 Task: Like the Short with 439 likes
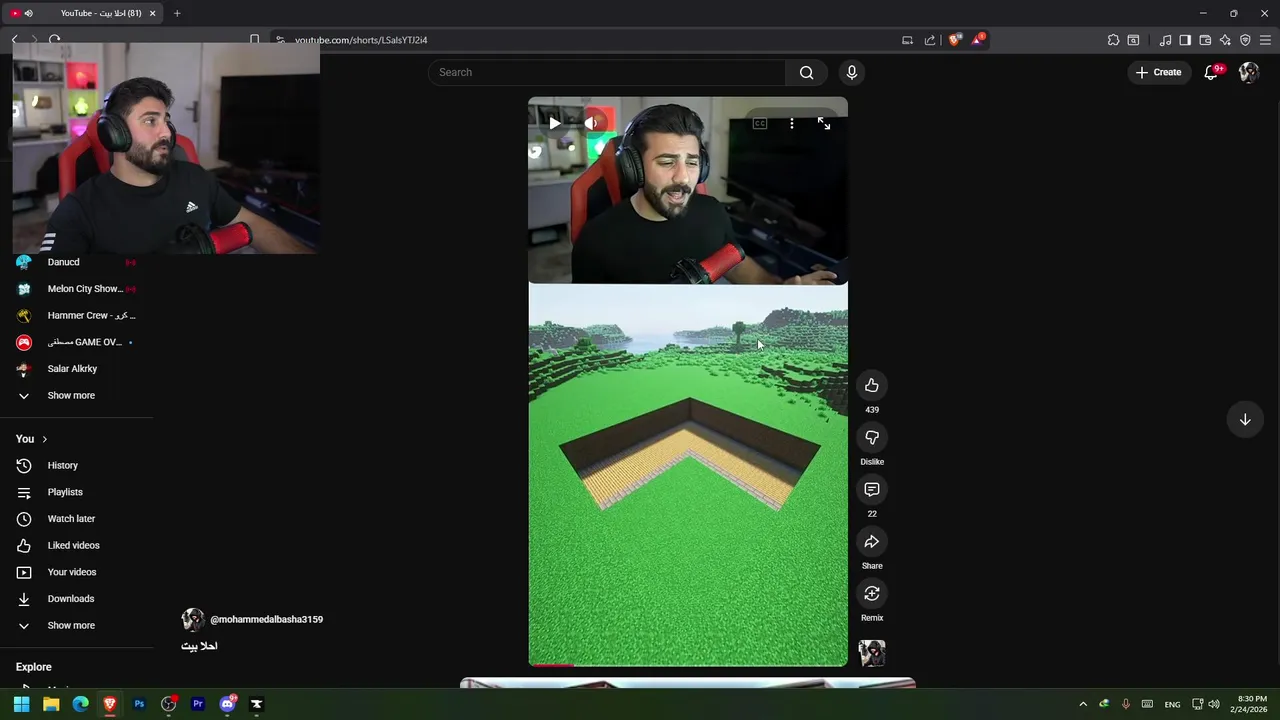point(872,386)
